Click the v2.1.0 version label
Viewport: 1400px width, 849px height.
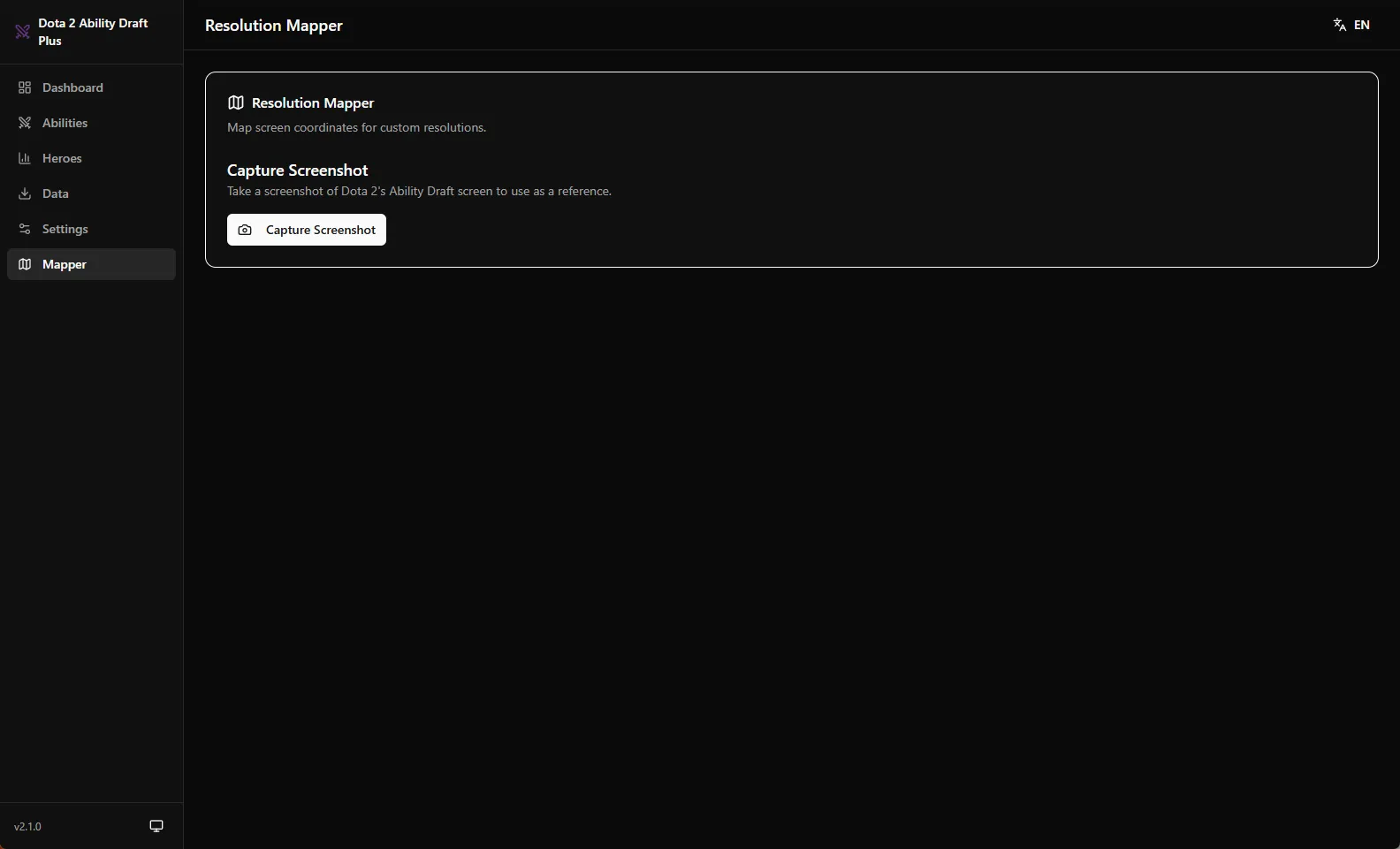click(27, 827)
